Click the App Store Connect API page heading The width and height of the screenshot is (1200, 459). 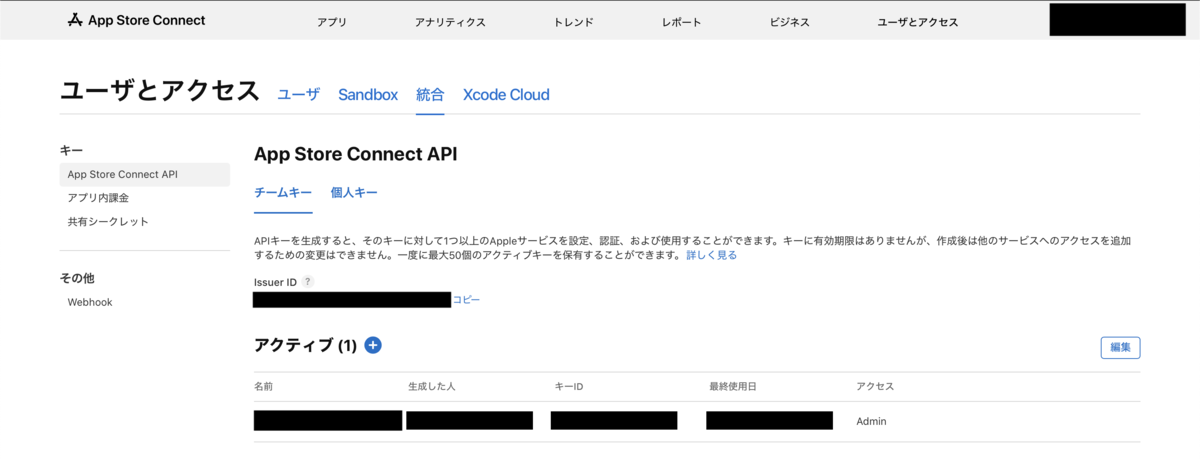click(x=356, y=154)
